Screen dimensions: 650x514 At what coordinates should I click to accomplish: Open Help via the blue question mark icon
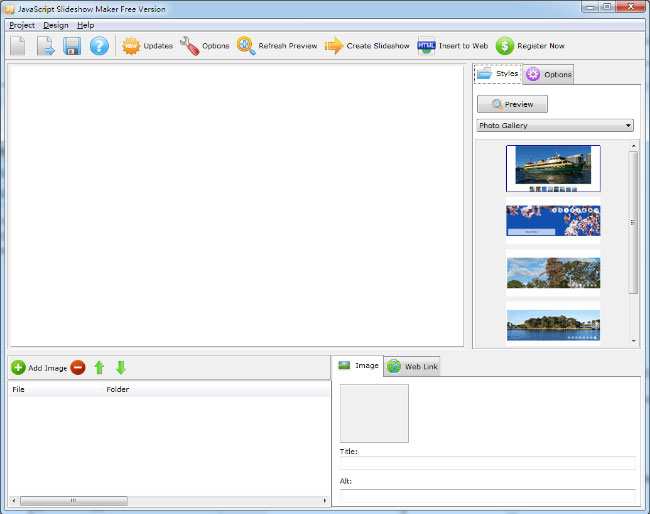pos(99,46)
